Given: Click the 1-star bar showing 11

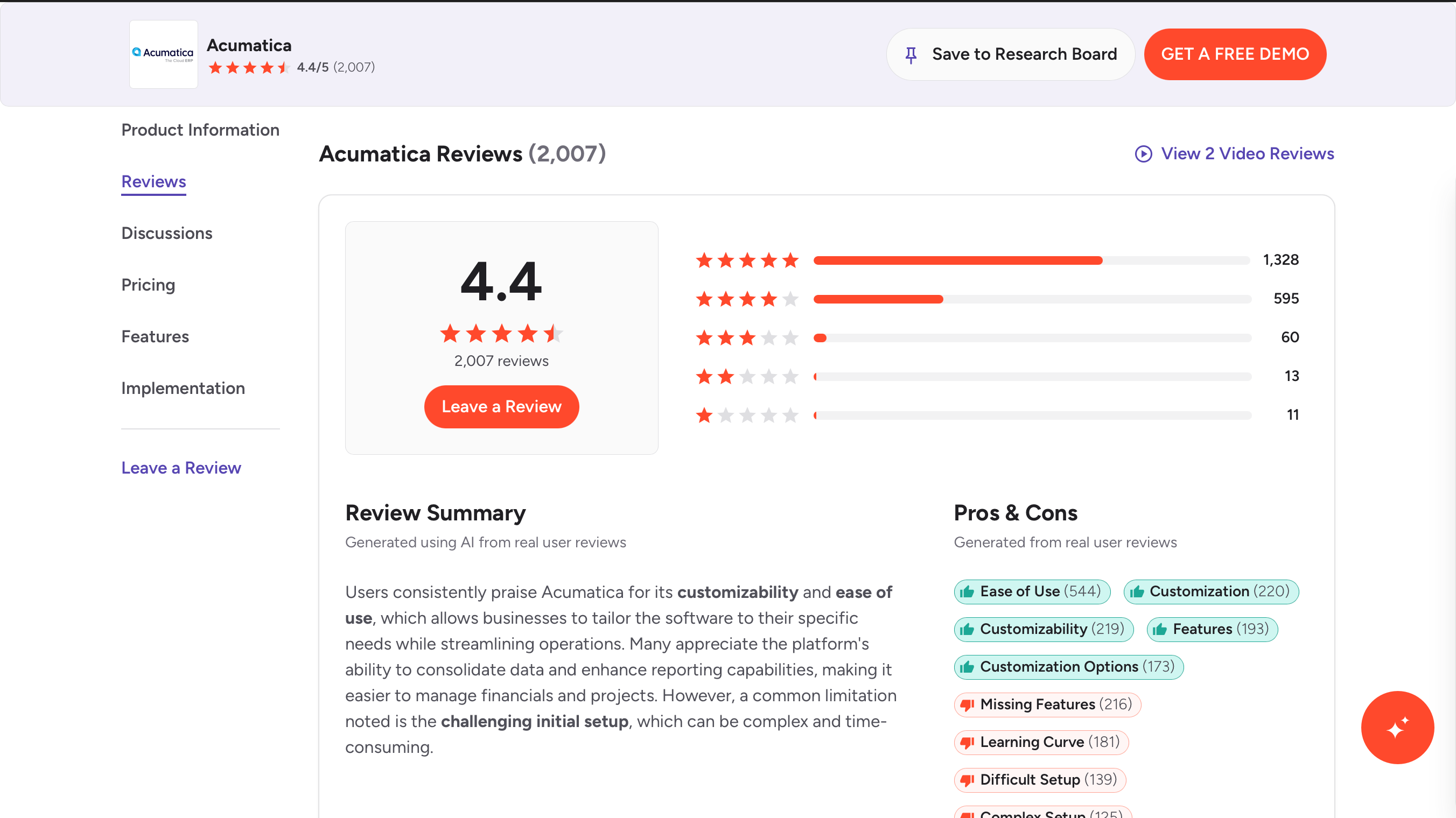Looking at the screenshot, I should [x=1032, y=415].
